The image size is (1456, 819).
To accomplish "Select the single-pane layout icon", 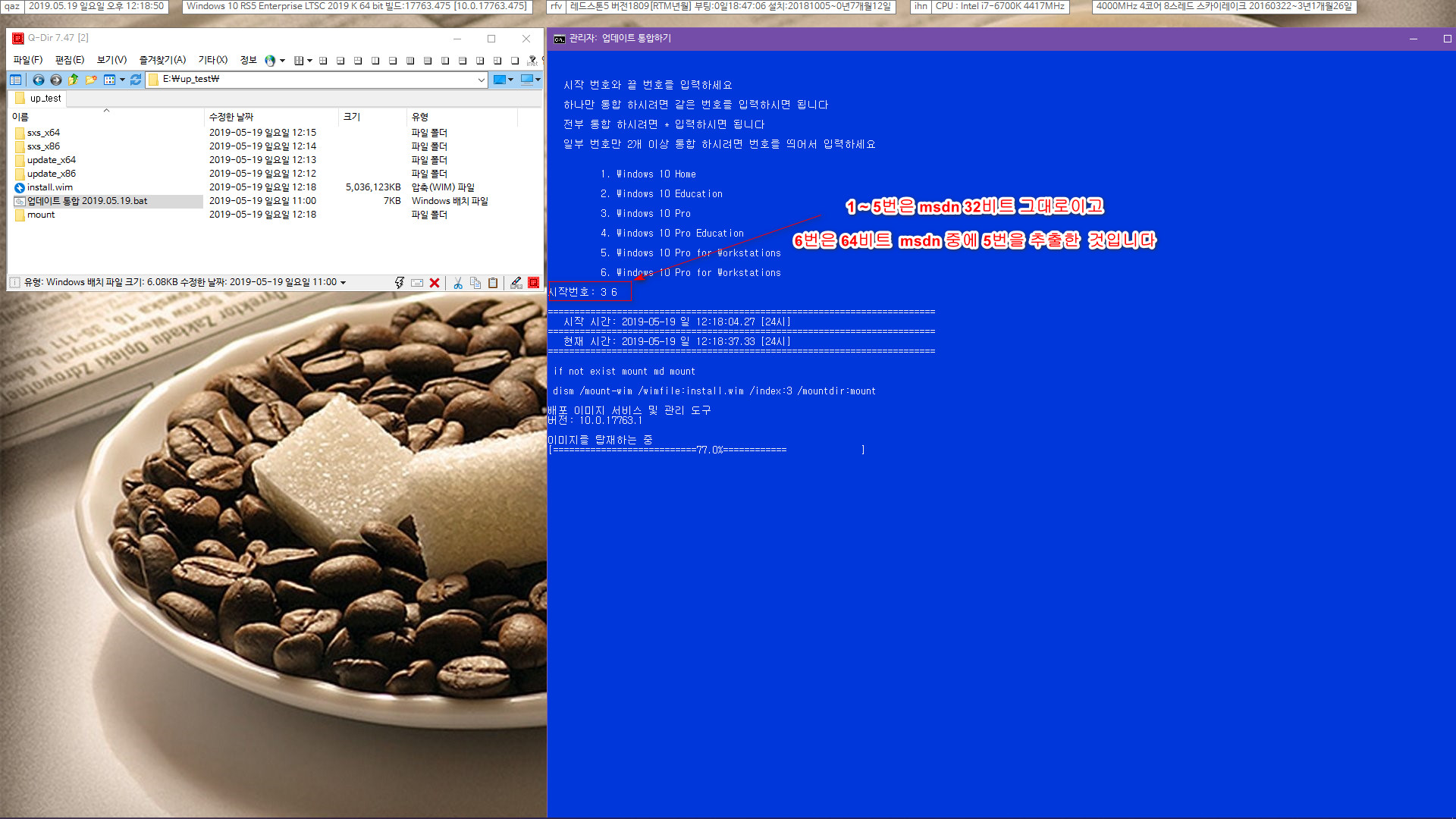I will tap(515, 61).
